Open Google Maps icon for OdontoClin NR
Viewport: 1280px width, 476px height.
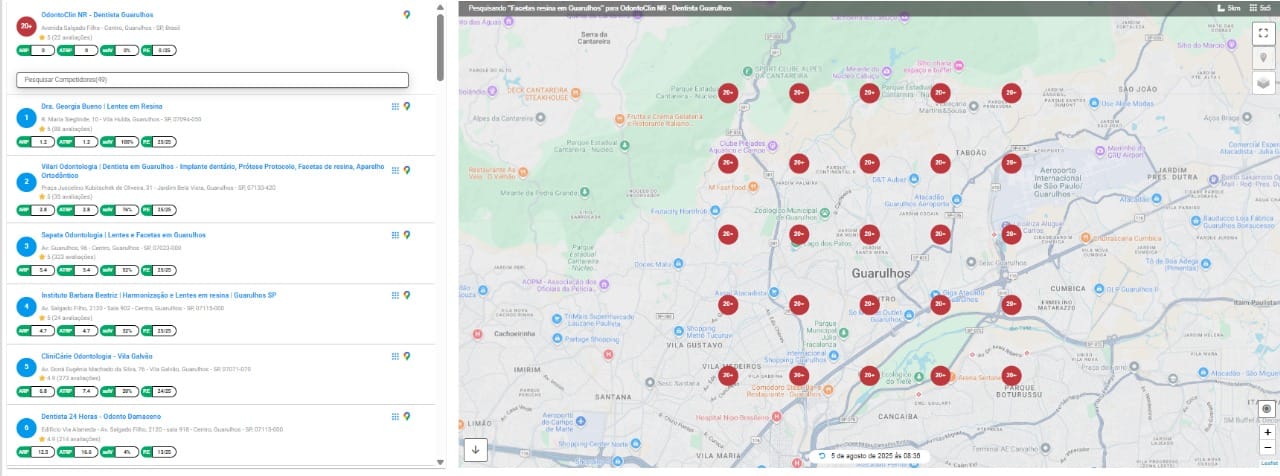pyautogui.click(x=407, y=15)
